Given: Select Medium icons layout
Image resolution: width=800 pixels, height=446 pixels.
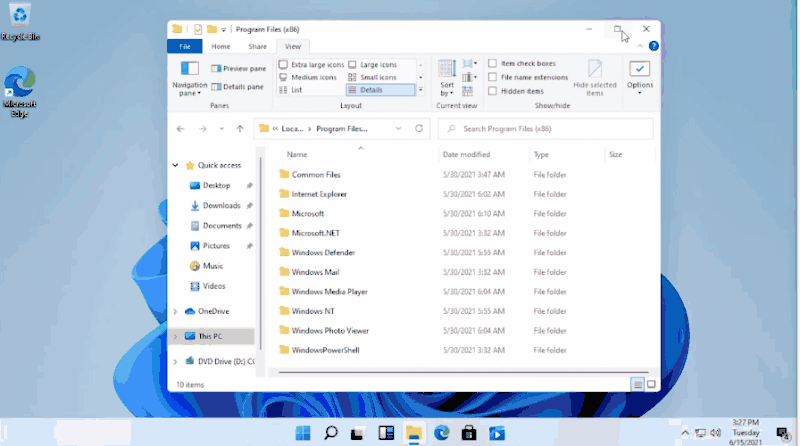Looking at the screenshot, I should (308, 77).
